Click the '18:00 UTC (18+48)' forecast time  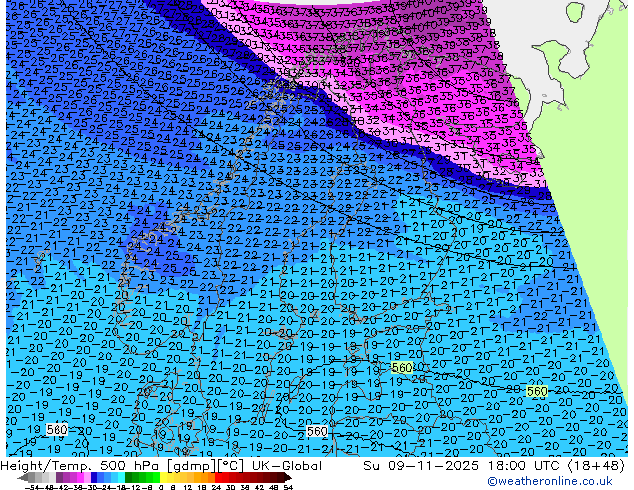click(556, 466)
